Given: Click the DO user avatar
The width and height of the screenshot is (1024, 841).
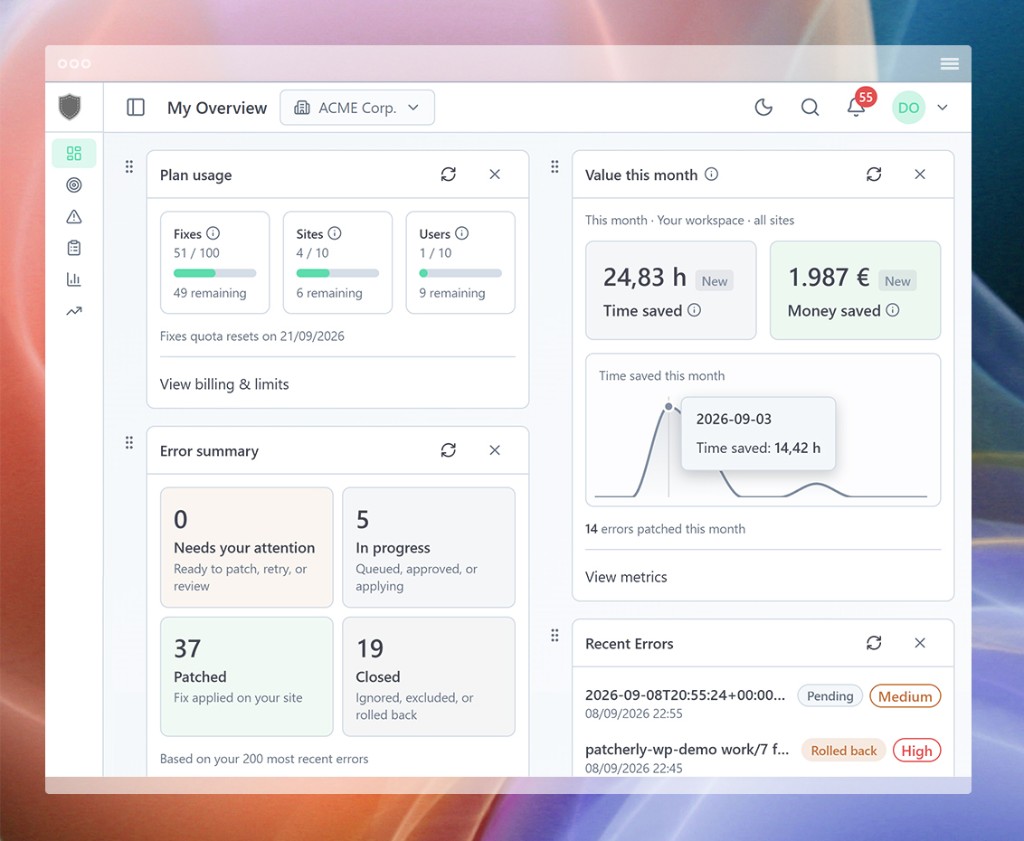Looking at the screenshot, I should click(908, 108).
